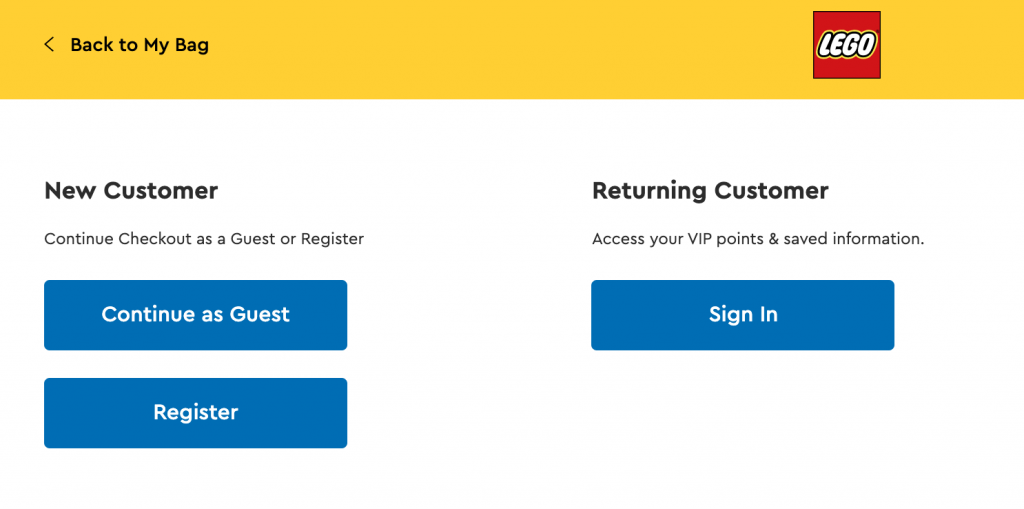
Task: Click "Continue Checkout as a Guest or Register" text
Action: 204,239
